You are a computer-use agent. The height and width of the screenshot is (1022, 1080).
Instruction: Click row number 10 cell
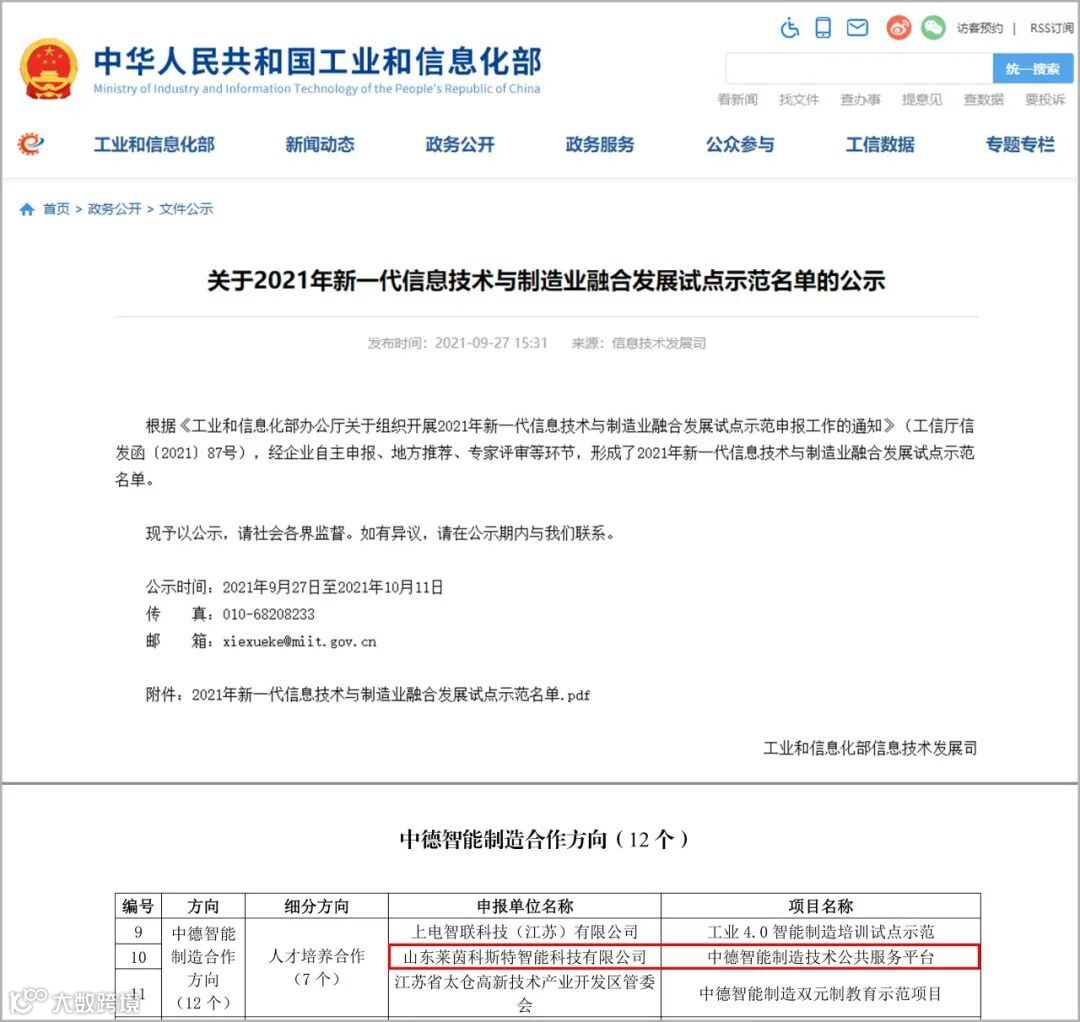138,957
